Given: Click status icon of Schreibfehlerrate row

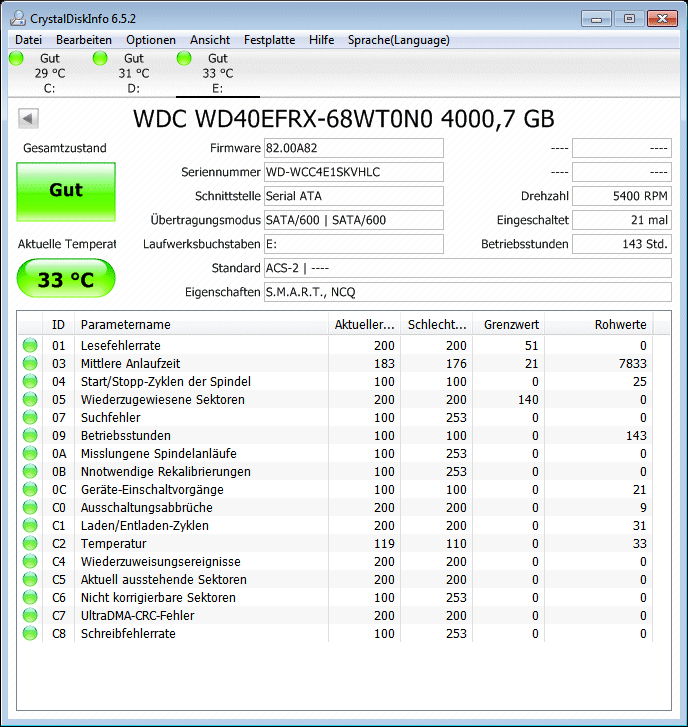Looking at the screenshot, I should [30, 633].
